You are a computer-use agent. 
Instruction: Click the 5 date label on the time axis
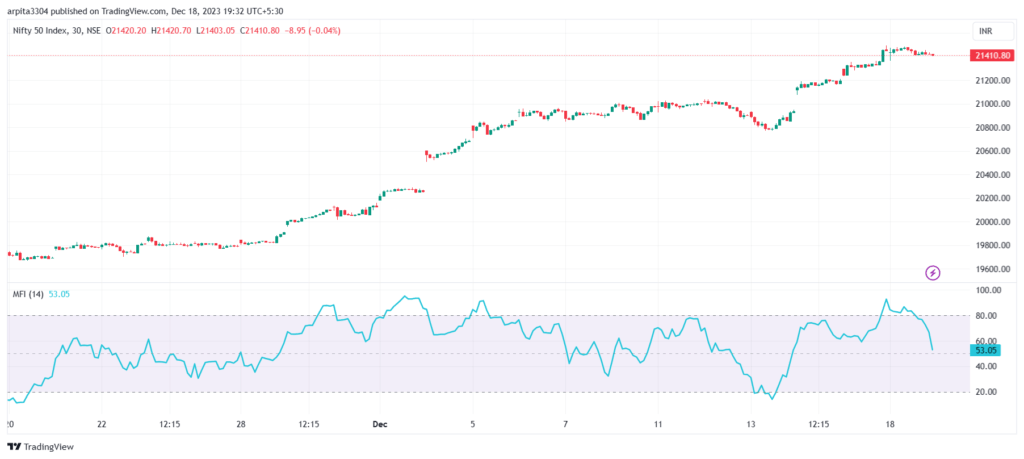pos(473,424)
